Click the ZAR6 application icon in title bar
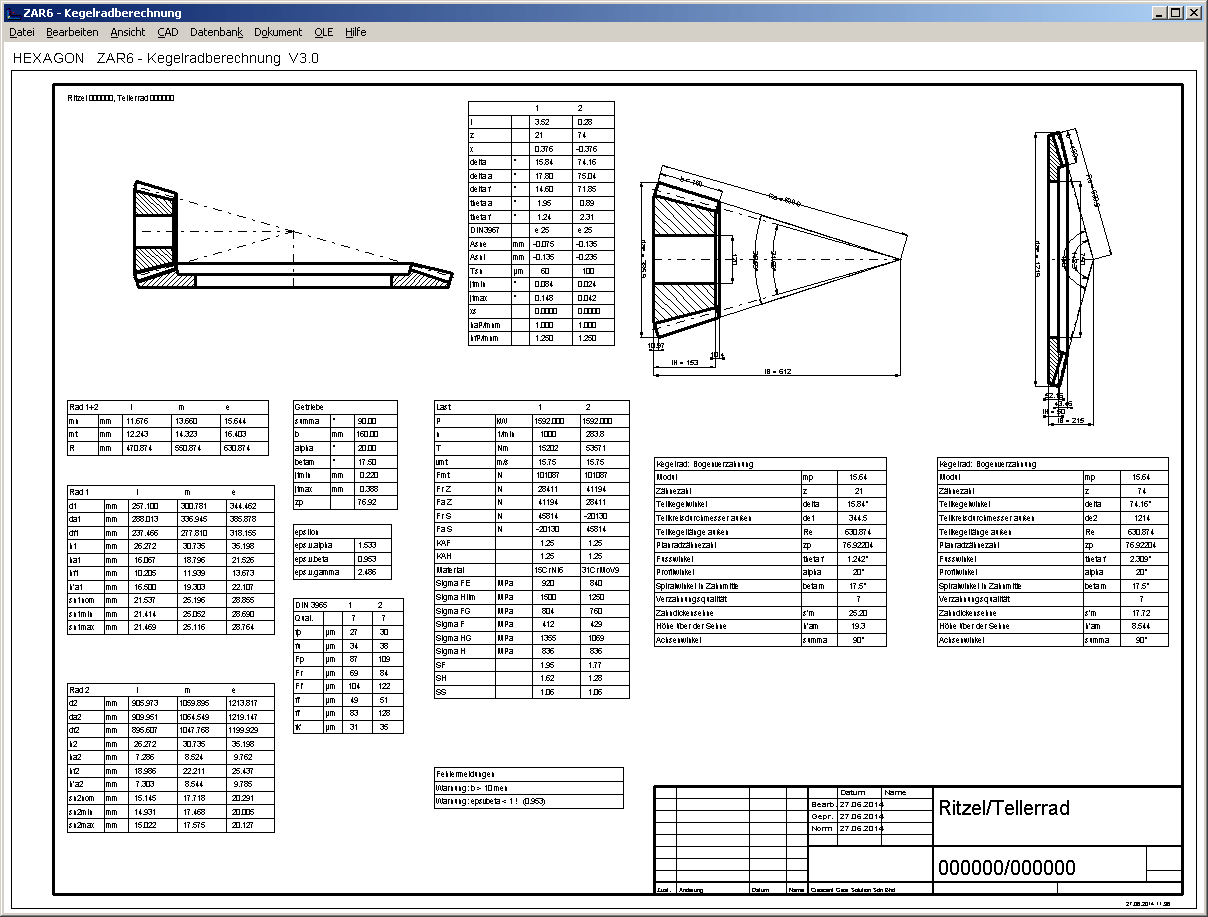This screenshot has width=1208, height=917. [11, 13]
